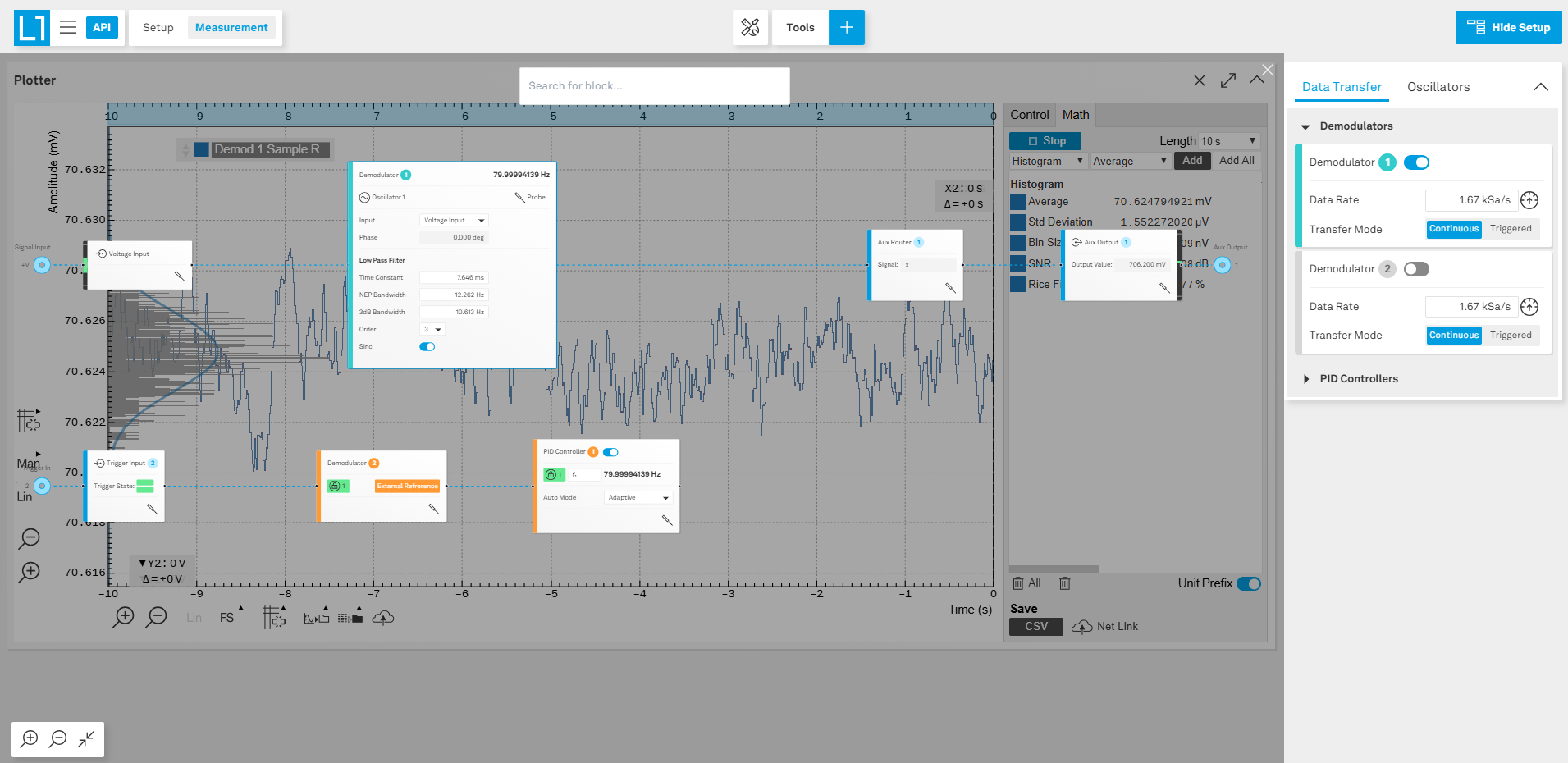Toggle the Unit Prefix switch
Image resolution: width=1568 pixels, height=763 pixels.
click(x=1248, y=583)
